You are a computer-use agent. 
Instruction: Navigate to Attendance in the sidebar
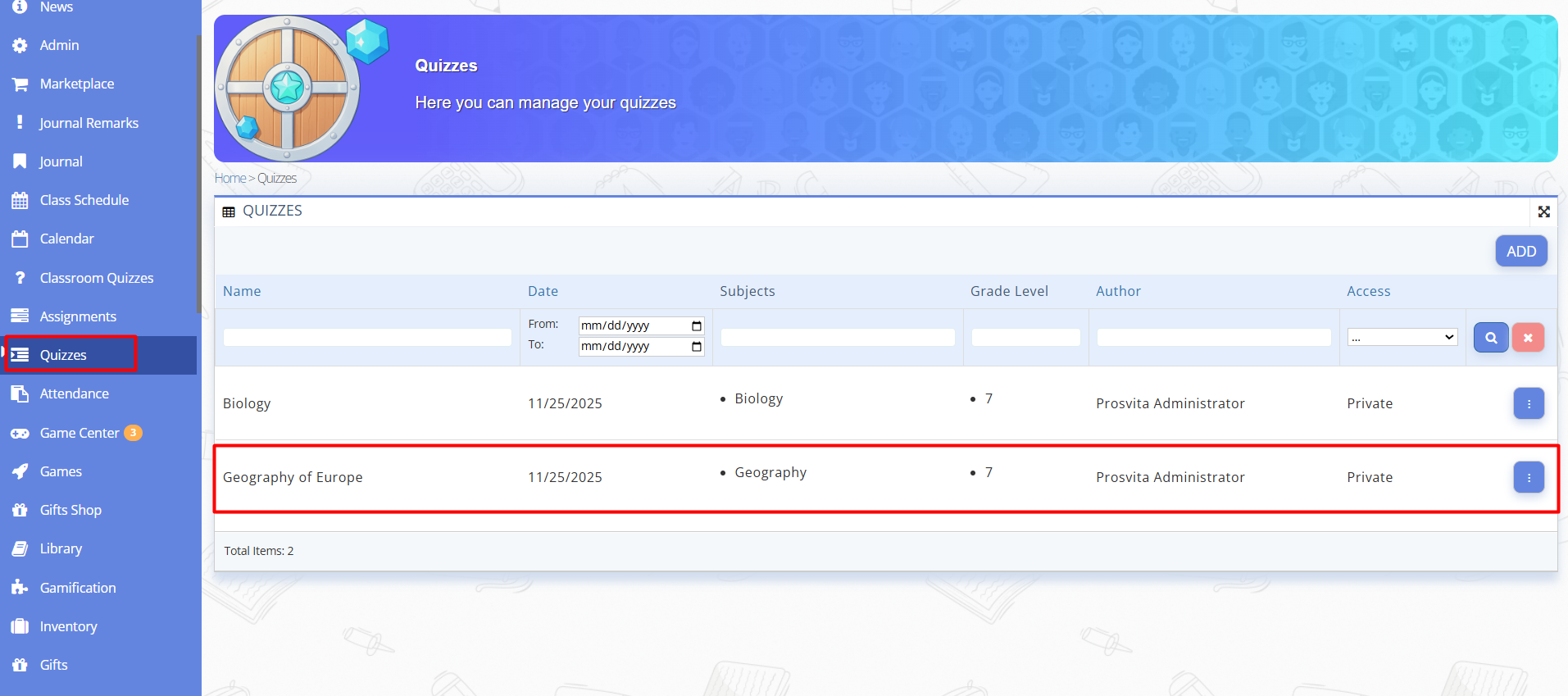click(x=74, y=393)
